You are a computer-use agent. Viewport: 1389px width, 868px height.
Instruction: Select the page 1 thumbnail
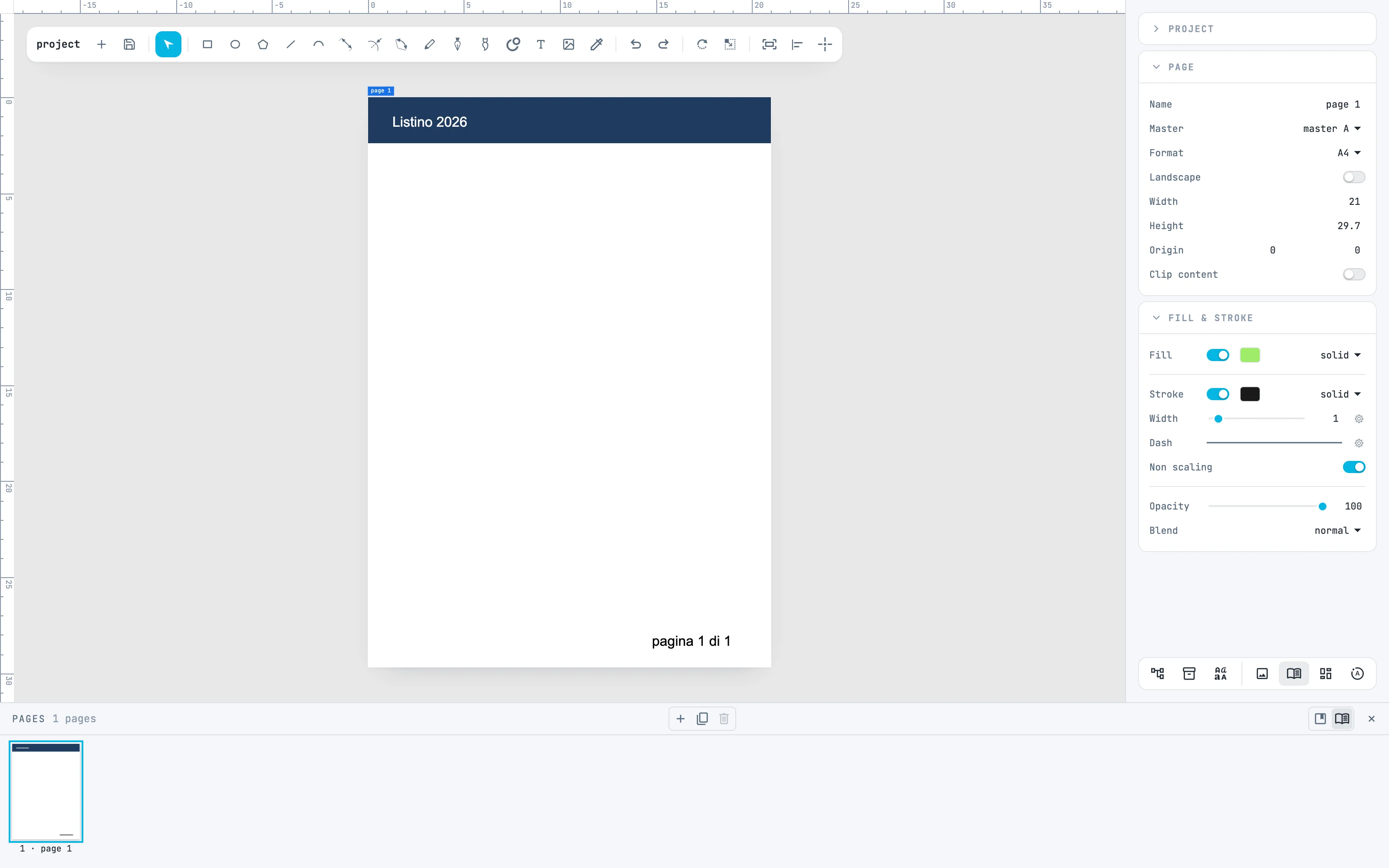click(x=46, y=792)
